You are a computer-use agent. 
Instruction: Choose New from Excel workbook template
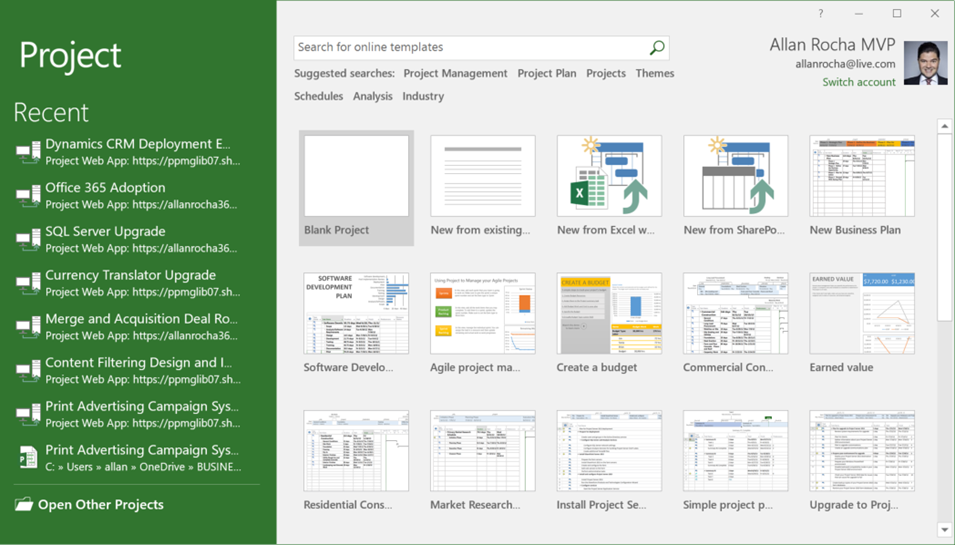(609, 188)
